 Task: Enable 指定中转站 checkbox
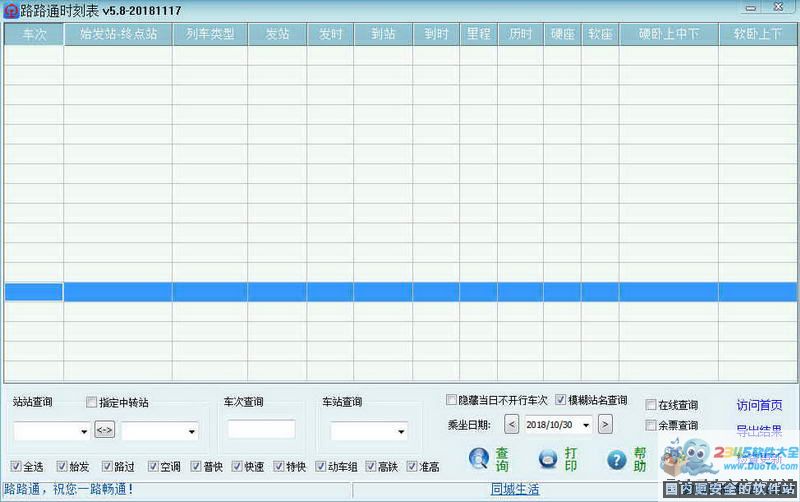point(92,403)
